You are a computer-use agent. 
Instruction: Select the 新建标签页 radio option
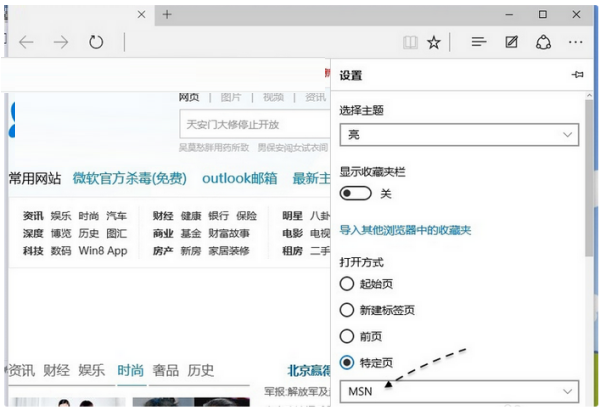[x=348, y=310]
